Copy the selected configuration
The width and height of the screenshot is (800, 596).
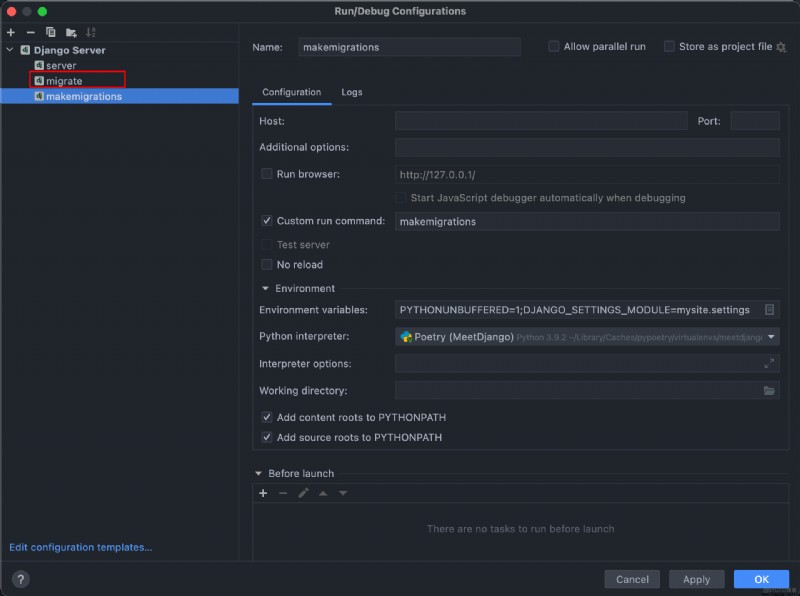coord(51,33)
